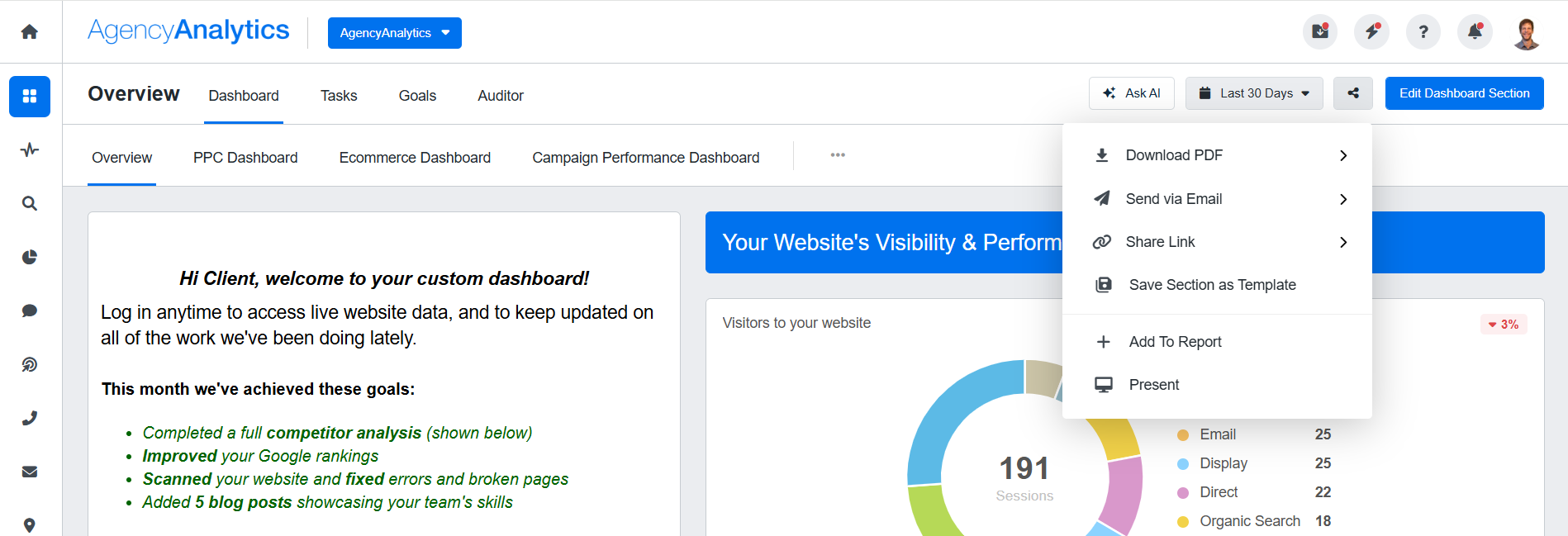This screenshot has height=536, width=1568.
Task: Click the Display legend color dot
Action: click(1183, 464)
